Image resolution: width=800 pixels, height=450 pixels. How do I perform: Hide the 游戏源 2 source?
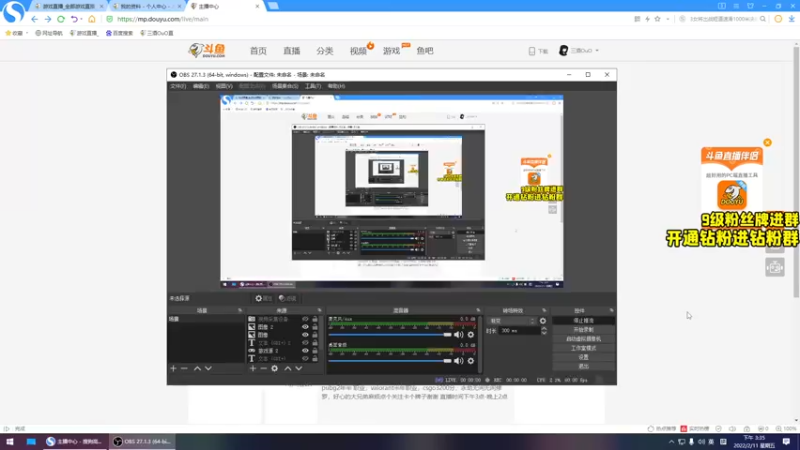305,351
